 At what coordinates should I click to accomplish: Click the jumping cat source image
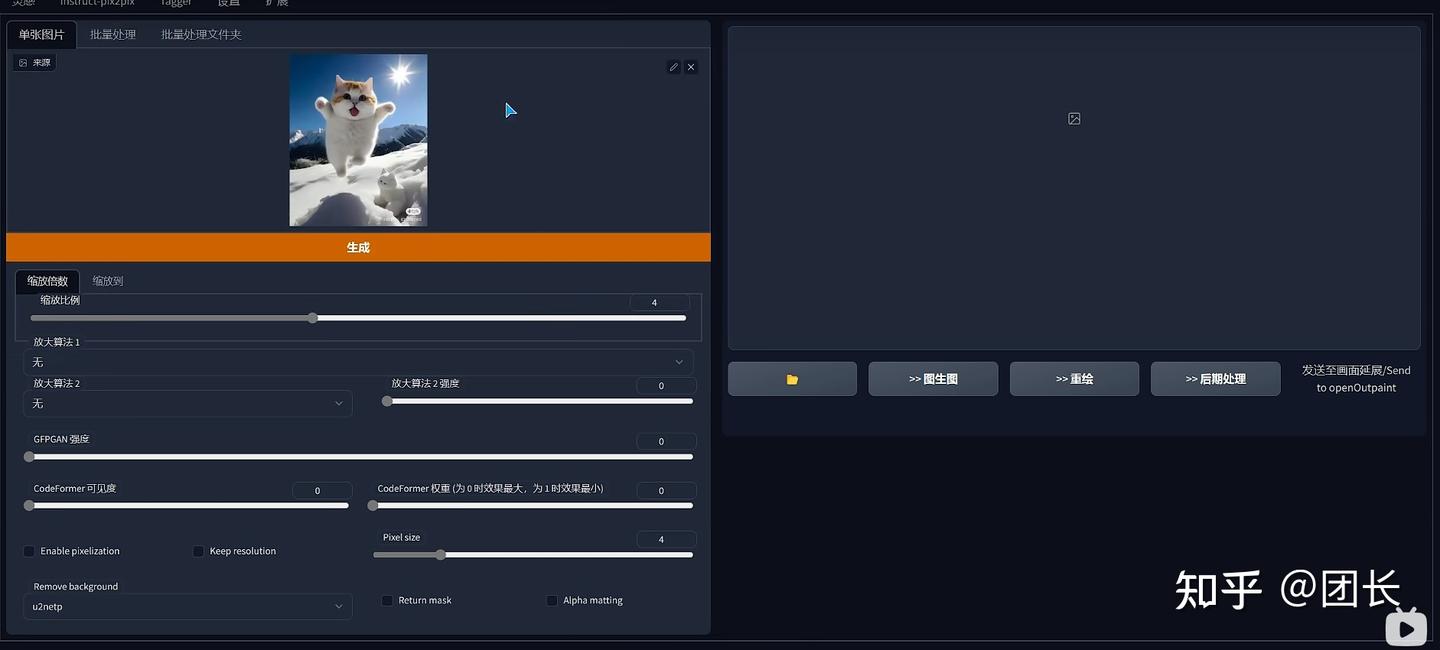[358, 140]
